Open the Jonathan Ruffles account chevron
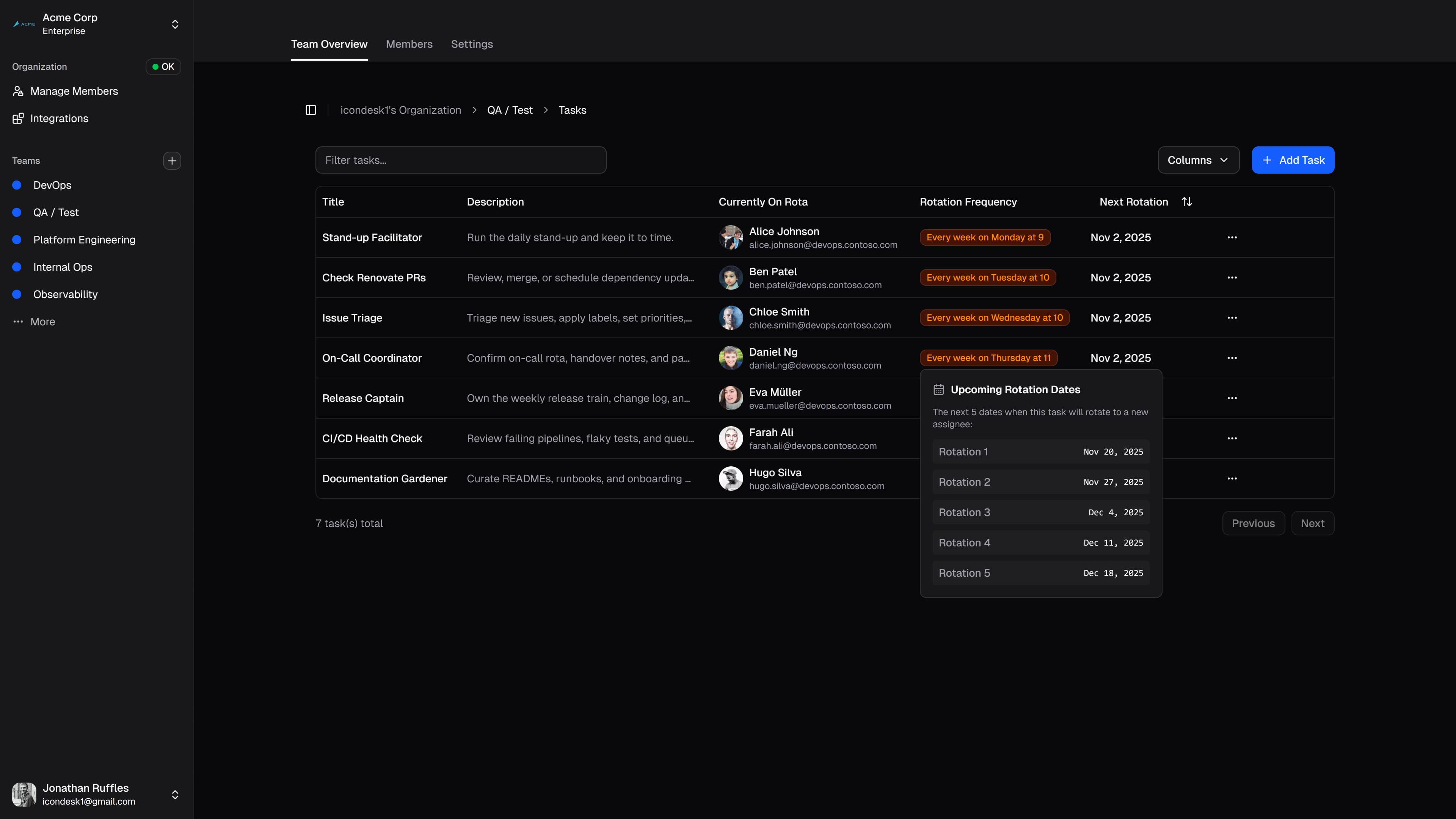 click(175, 794)
